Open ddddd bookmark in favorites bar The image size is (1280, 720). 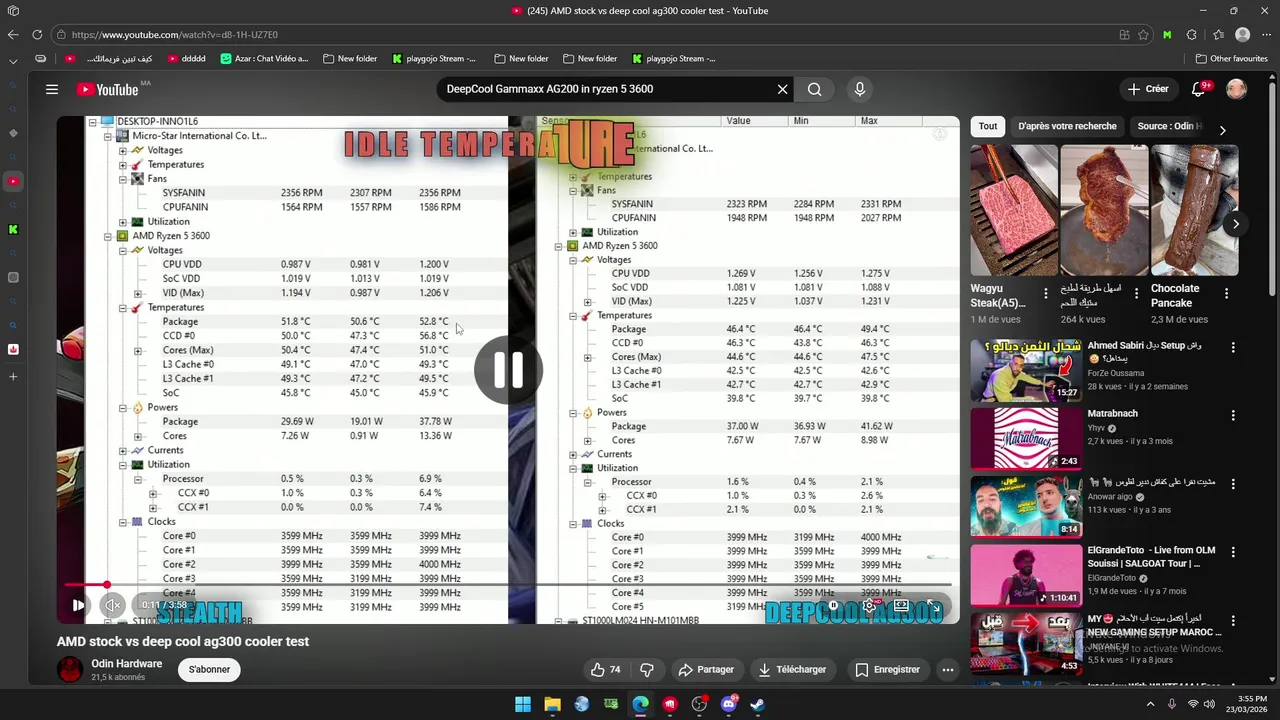tap(186, 59)
